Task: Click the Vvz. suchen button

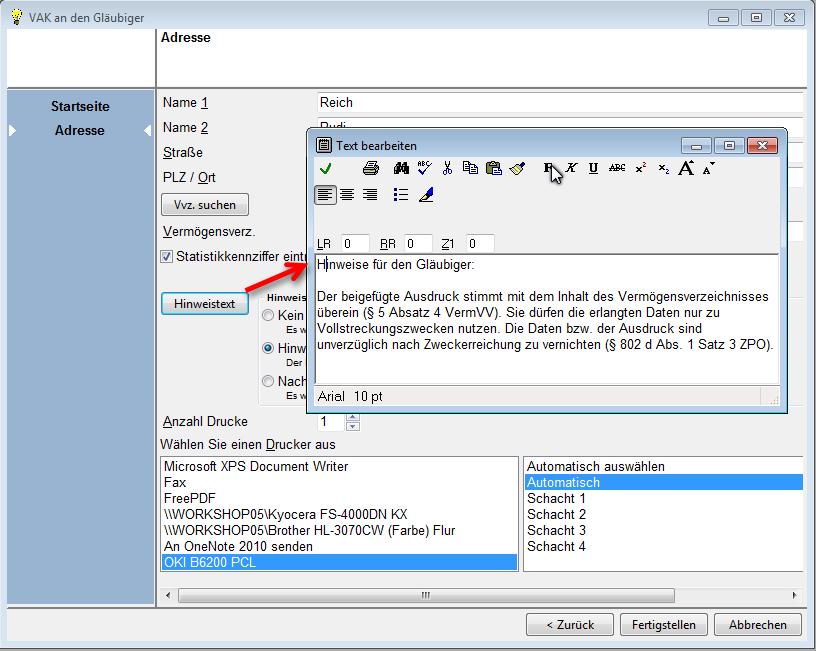Action: pos(205,205)
